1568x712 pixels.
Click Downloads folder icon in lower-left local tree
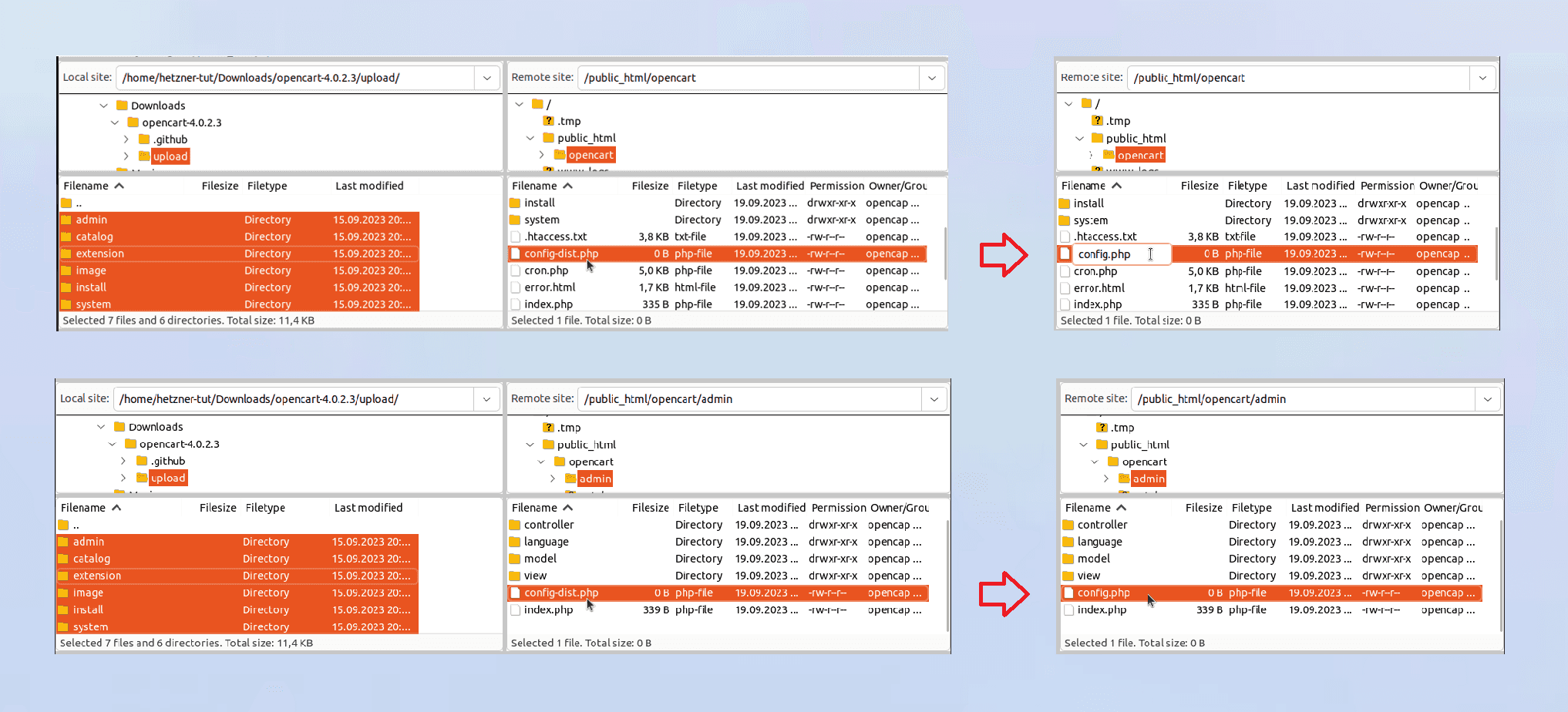coord(119,427)
